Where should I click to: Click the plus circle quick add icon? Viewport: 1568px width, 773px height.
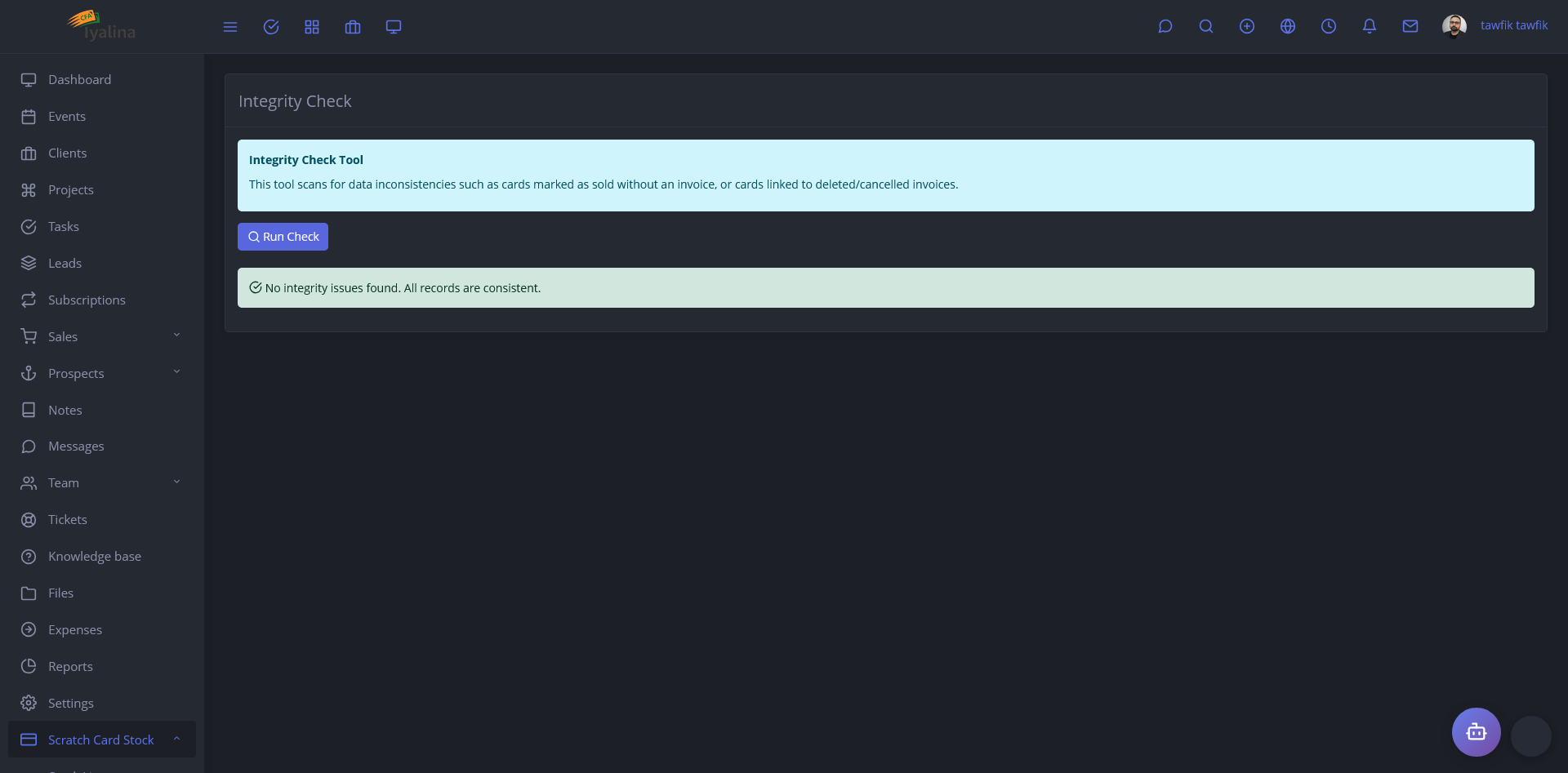pos(1247,26)
